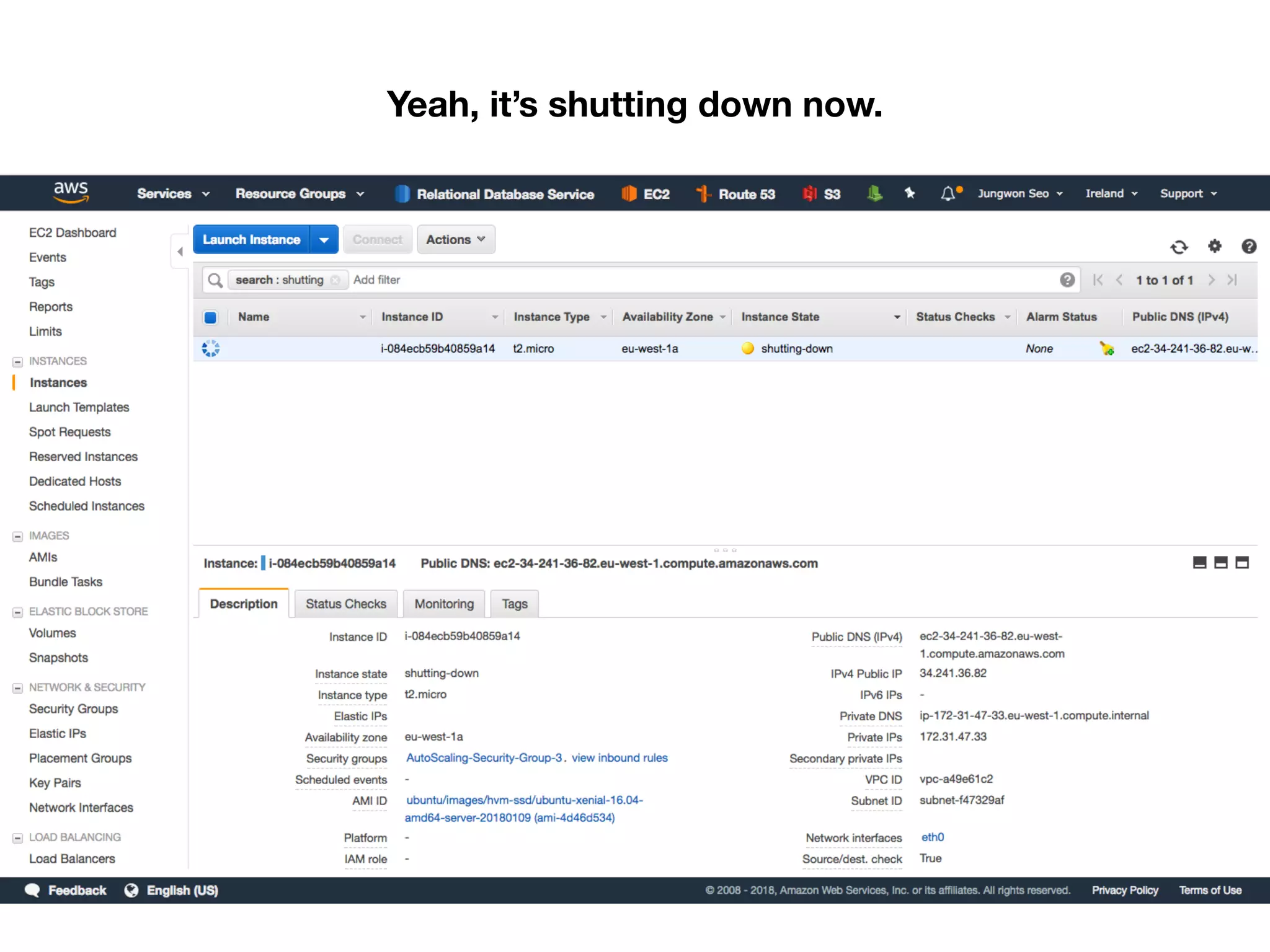Open Volumes in the sidebar
Screen dimensions: 1270x952
tap(52, 633)
